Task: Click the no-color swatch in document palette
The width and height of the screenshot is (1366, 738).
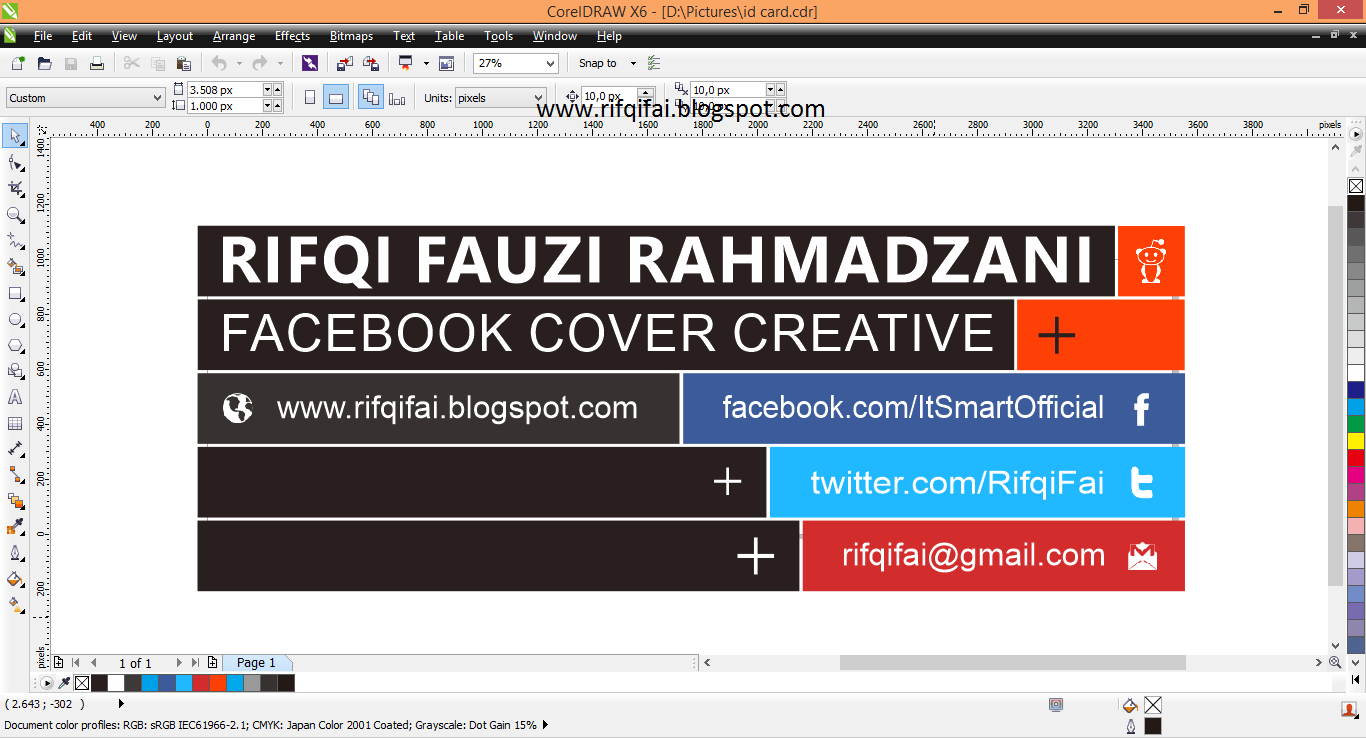Action: pos(82,683)
